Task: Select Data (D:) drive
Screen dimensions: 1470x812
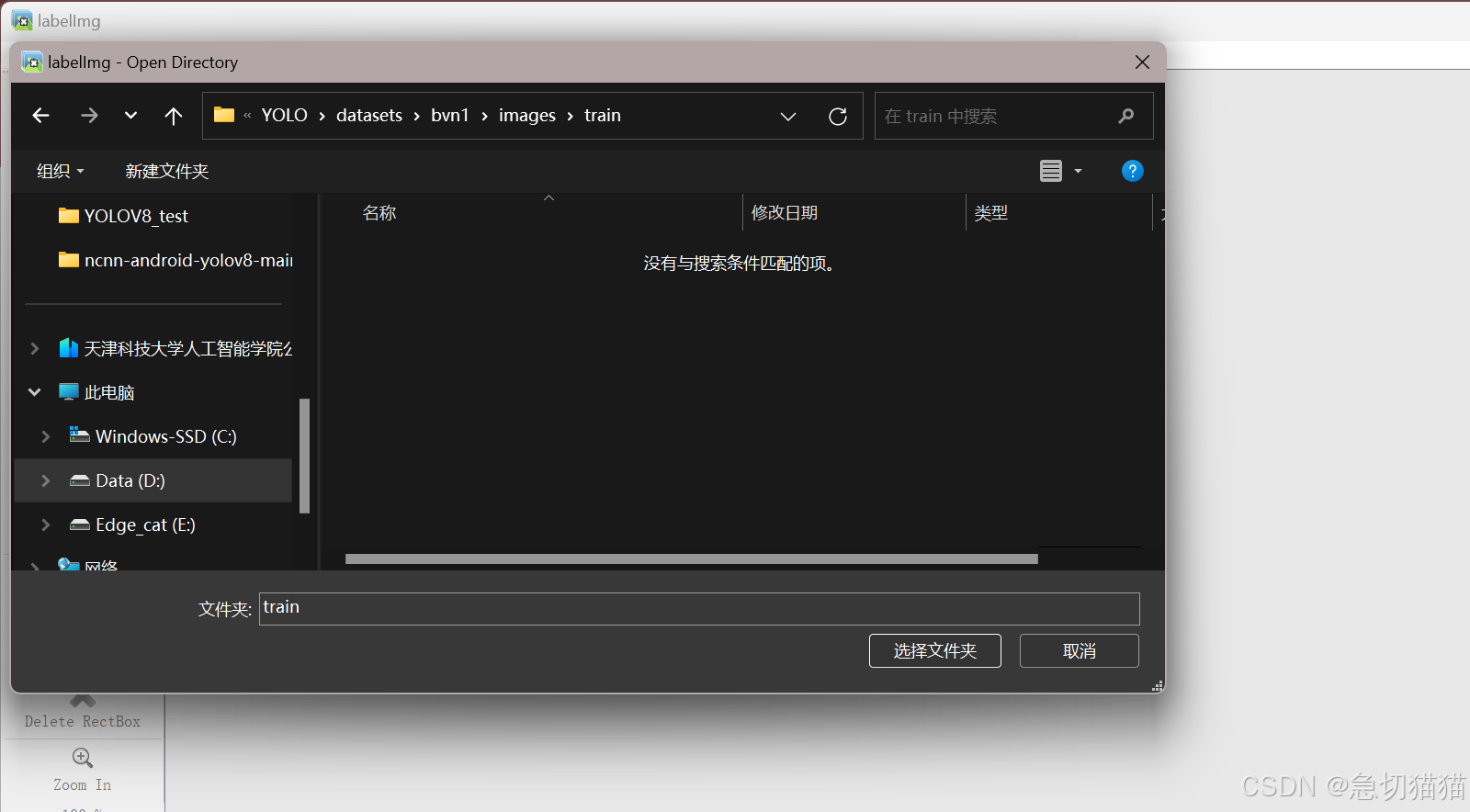Action: (x=118, y=480)
